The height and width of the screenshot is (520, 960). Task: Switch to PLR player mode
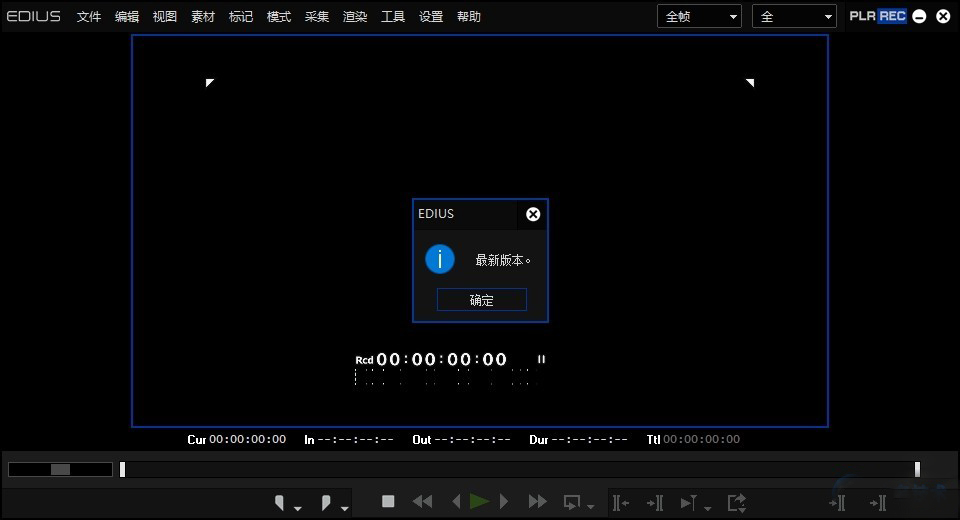click(x=863, y=16)
